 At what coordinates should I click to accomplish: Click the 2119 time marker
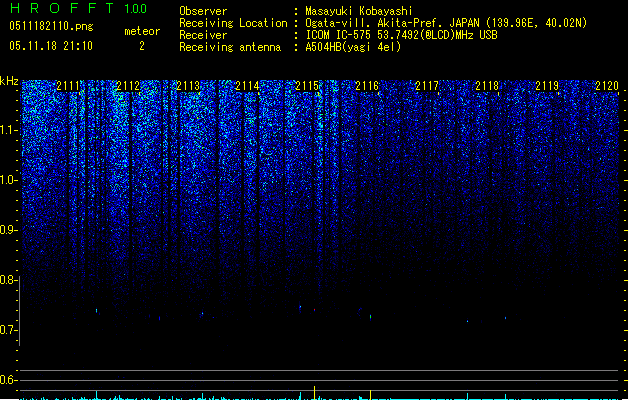(x=547, y=86)
